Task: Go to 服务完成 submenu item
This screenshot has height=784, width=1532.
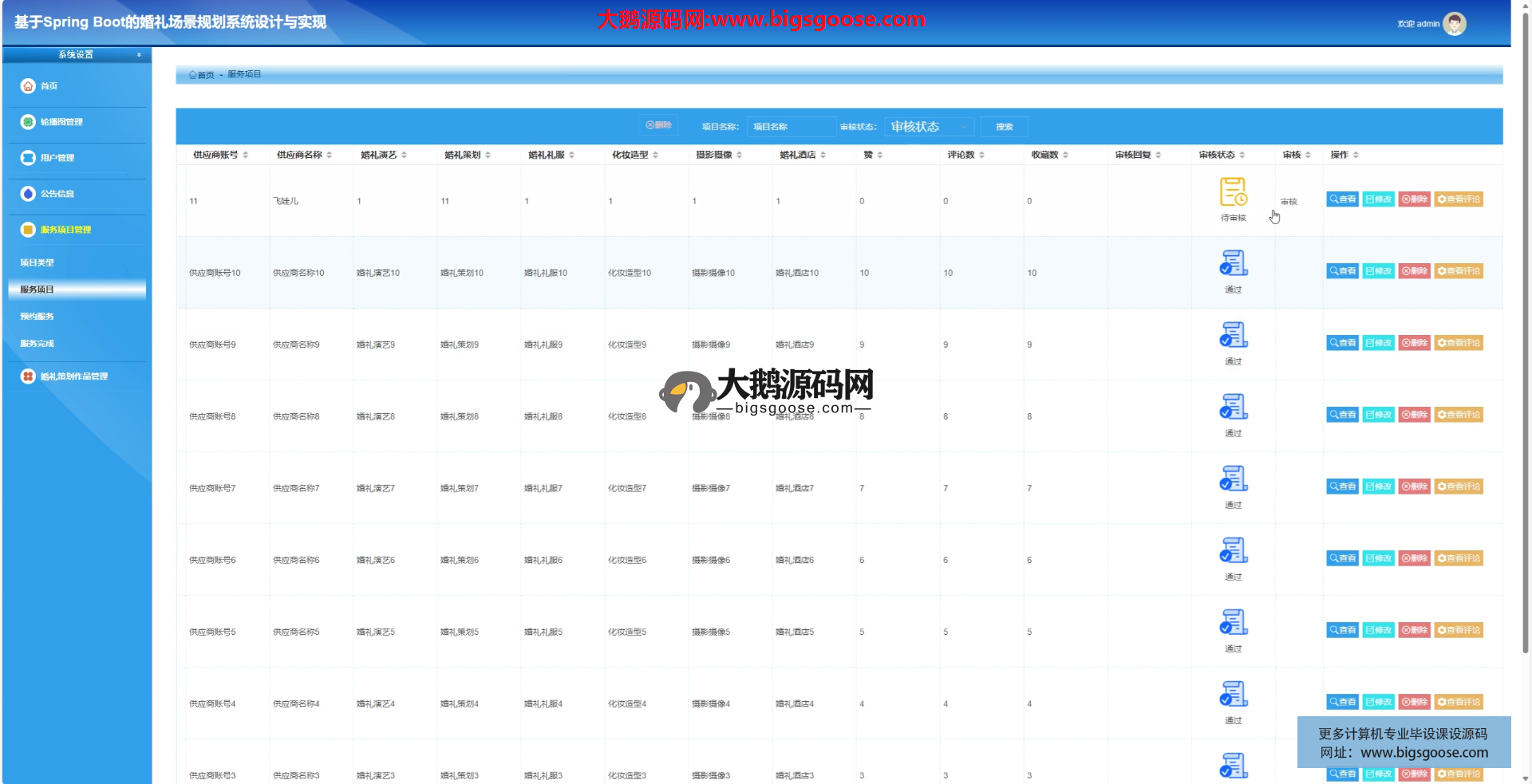Action: coord(38,344)
